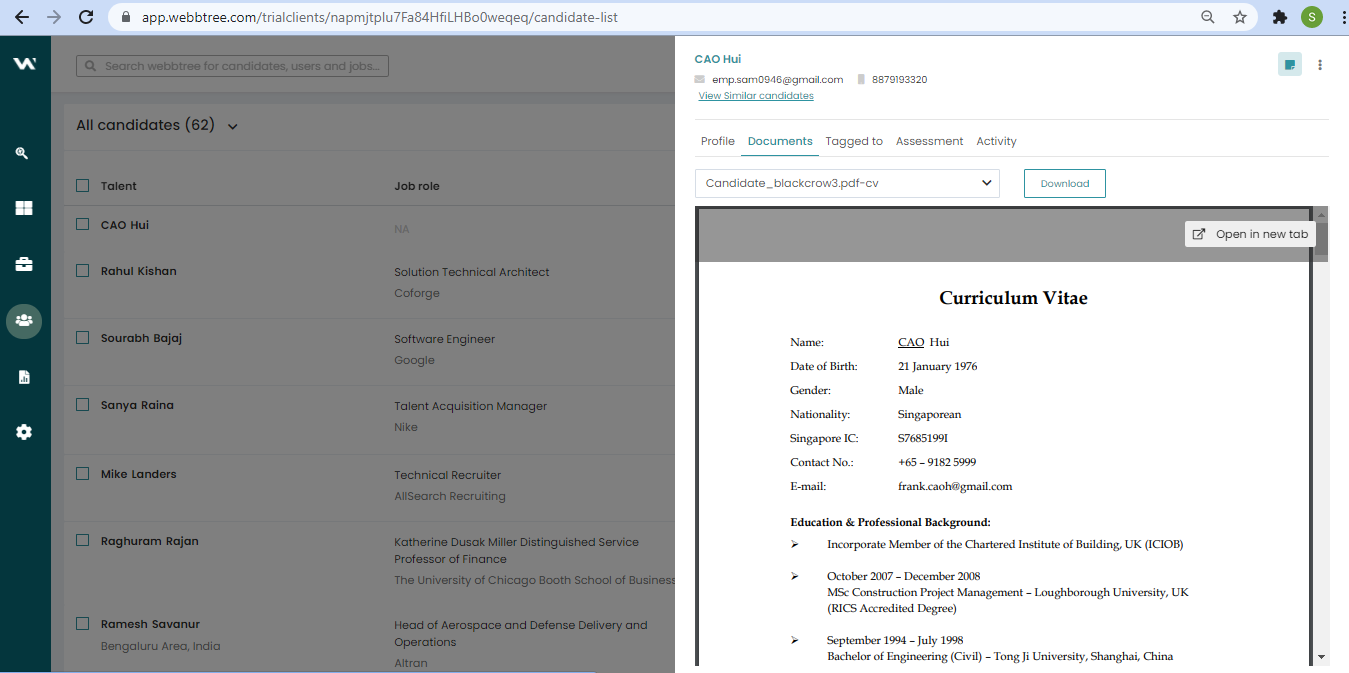1349x673 pixels.
Task: Click Open in new tab button
Action: pos(1250,234)
